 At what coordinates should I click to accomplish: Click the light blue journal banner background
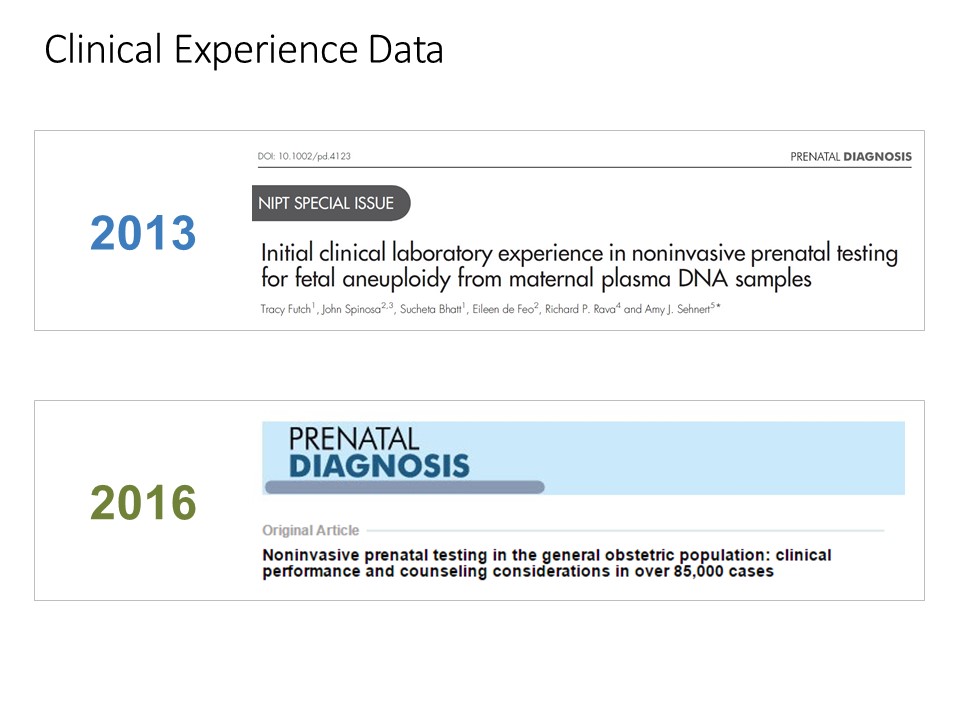[x=720, y=455]
